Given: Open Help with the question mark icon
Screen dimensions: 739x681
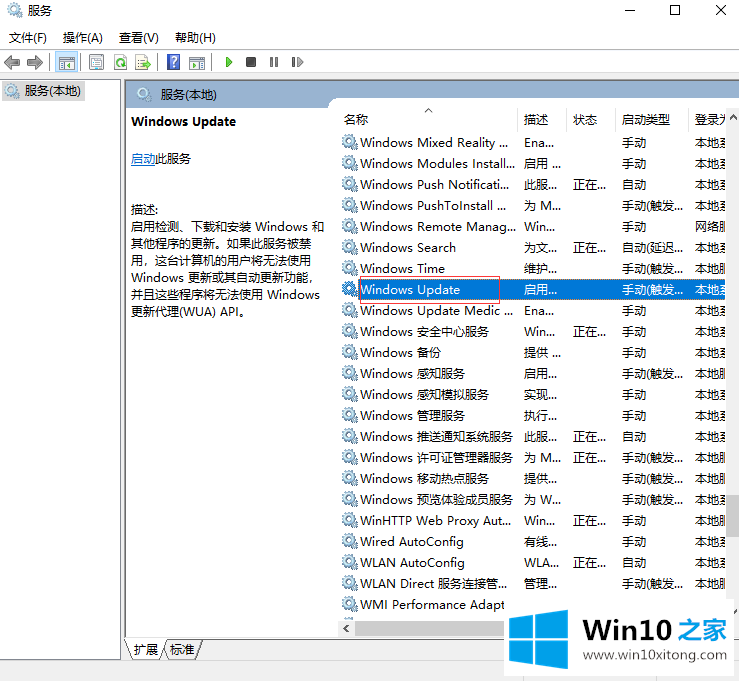Looking at the screenshot, I should 173,62.
